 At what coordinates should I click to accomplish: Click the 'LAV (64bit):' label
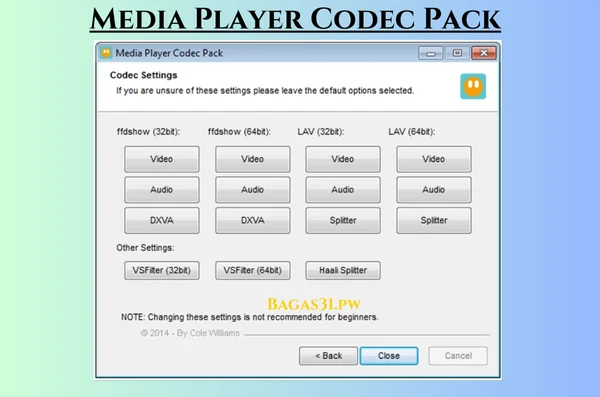pyautogui.click(x=412, y=132)
